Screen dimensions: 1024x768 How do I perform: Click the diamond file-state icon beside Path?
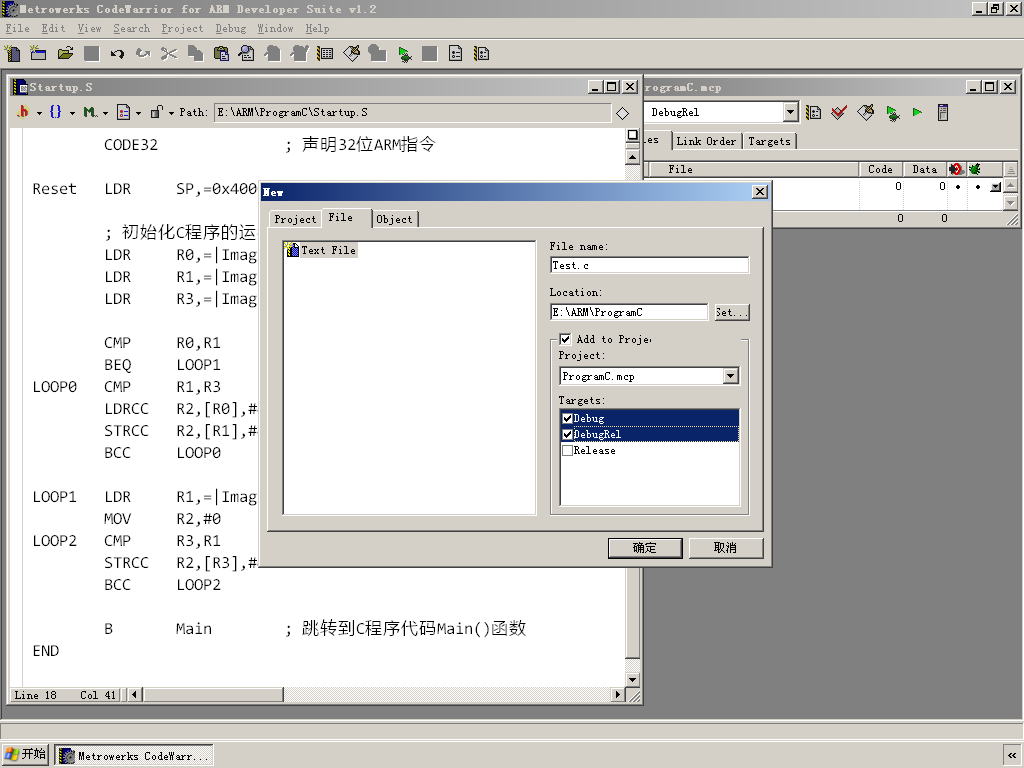[622, 114]
